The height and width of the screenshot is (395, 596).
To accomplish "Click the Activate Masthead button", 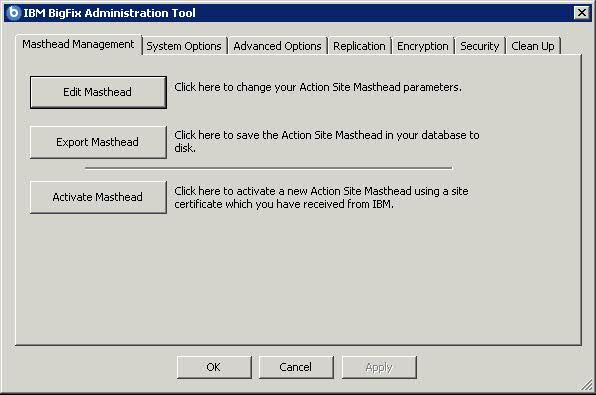I will click(x=98, y=197).
